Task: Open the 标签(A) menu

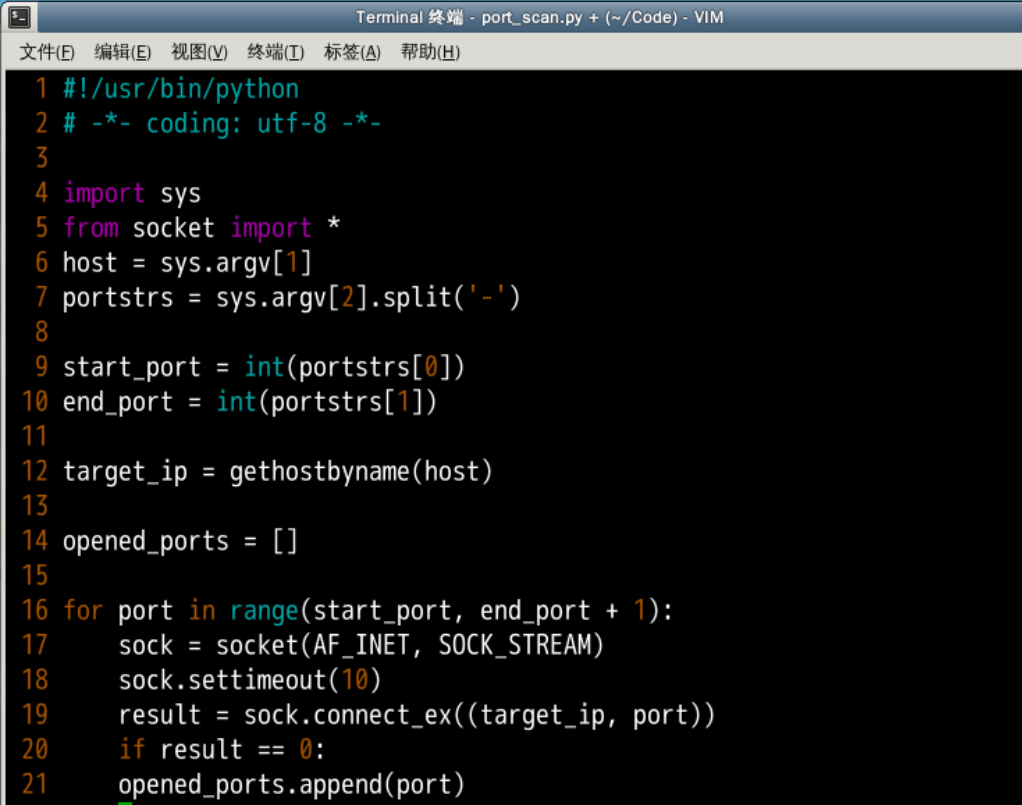Action: click(352, 52)
